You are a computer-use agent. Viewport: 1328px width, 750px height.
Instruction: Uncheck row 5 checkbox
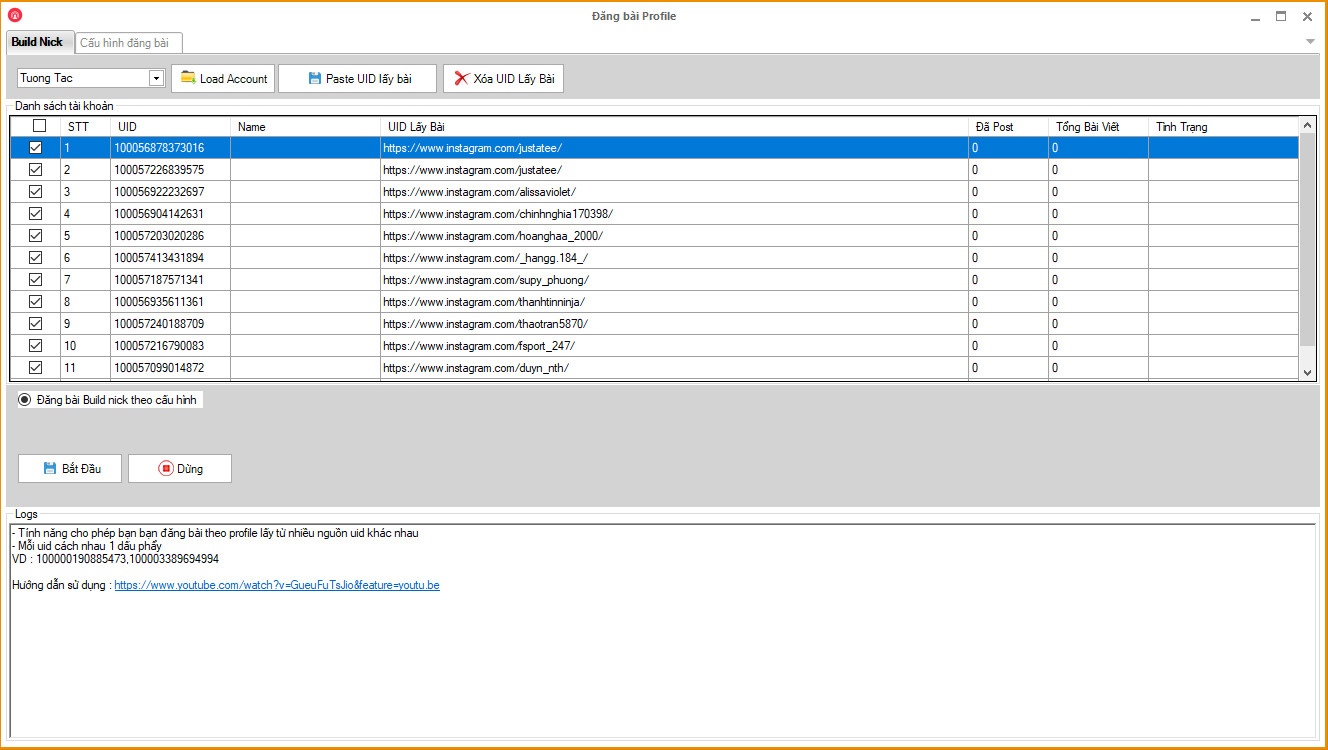coord(36,236)
